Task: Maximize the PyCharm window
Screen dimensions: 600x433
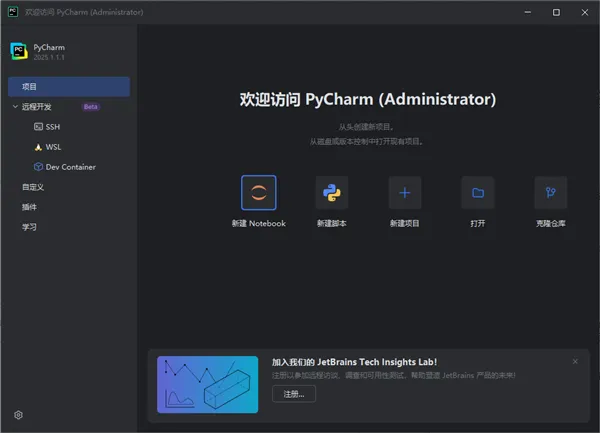Action: [x=556, y=12]
